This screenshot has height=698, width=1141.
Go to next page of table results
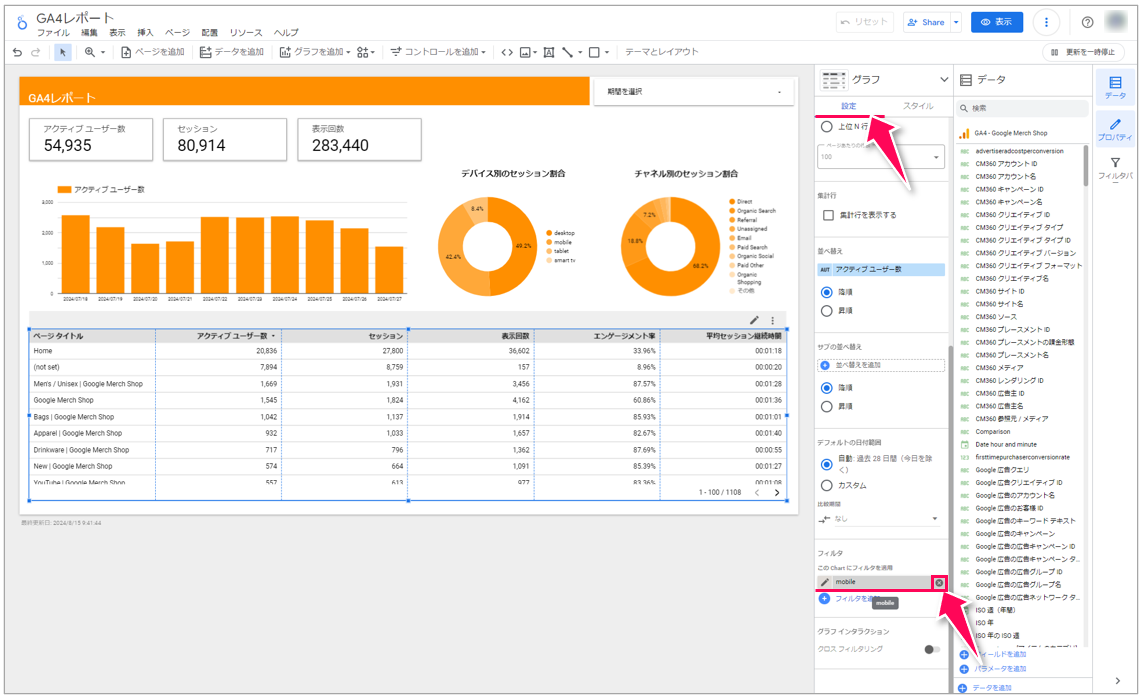777,493
